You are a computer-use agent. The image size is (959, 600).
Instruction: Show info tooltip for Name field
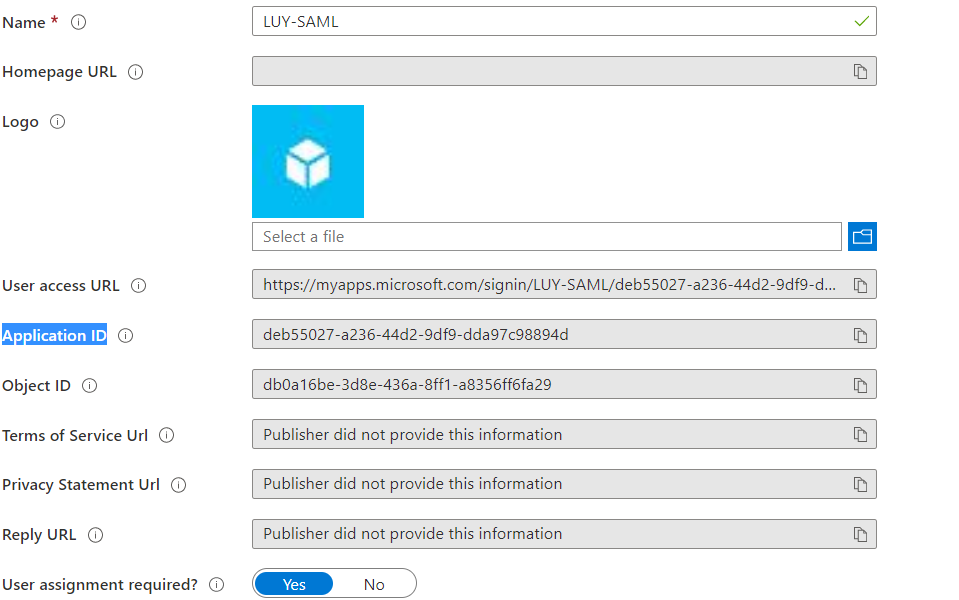(78, 22)
